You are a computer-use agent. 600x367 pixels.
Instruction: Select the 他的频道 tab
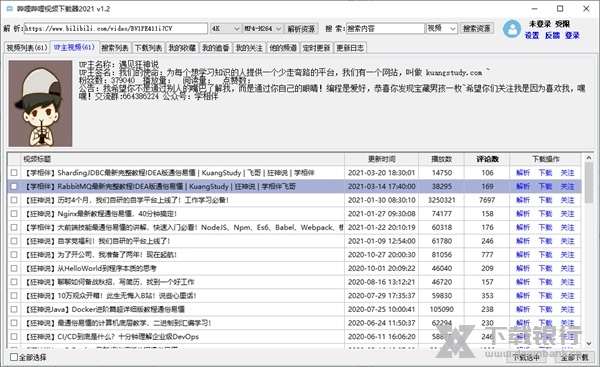point(283,48)
